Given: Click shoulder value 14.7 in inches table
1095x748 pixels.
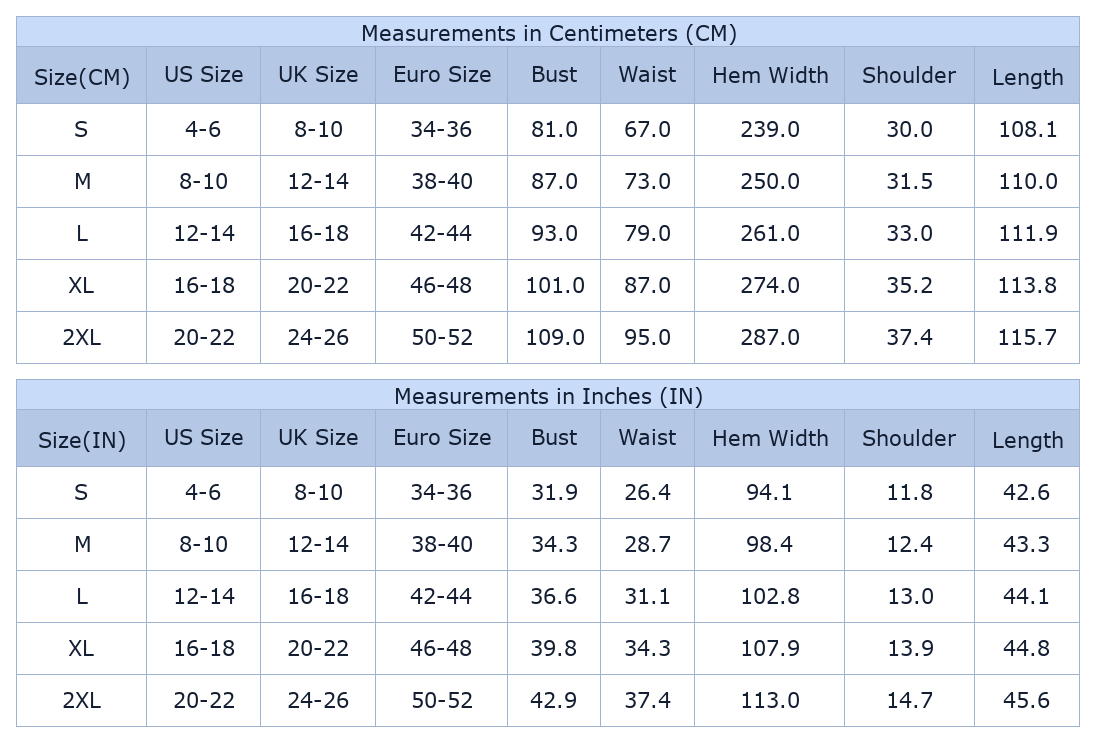Looking at the screenshot, I should (x=909, y=701).
